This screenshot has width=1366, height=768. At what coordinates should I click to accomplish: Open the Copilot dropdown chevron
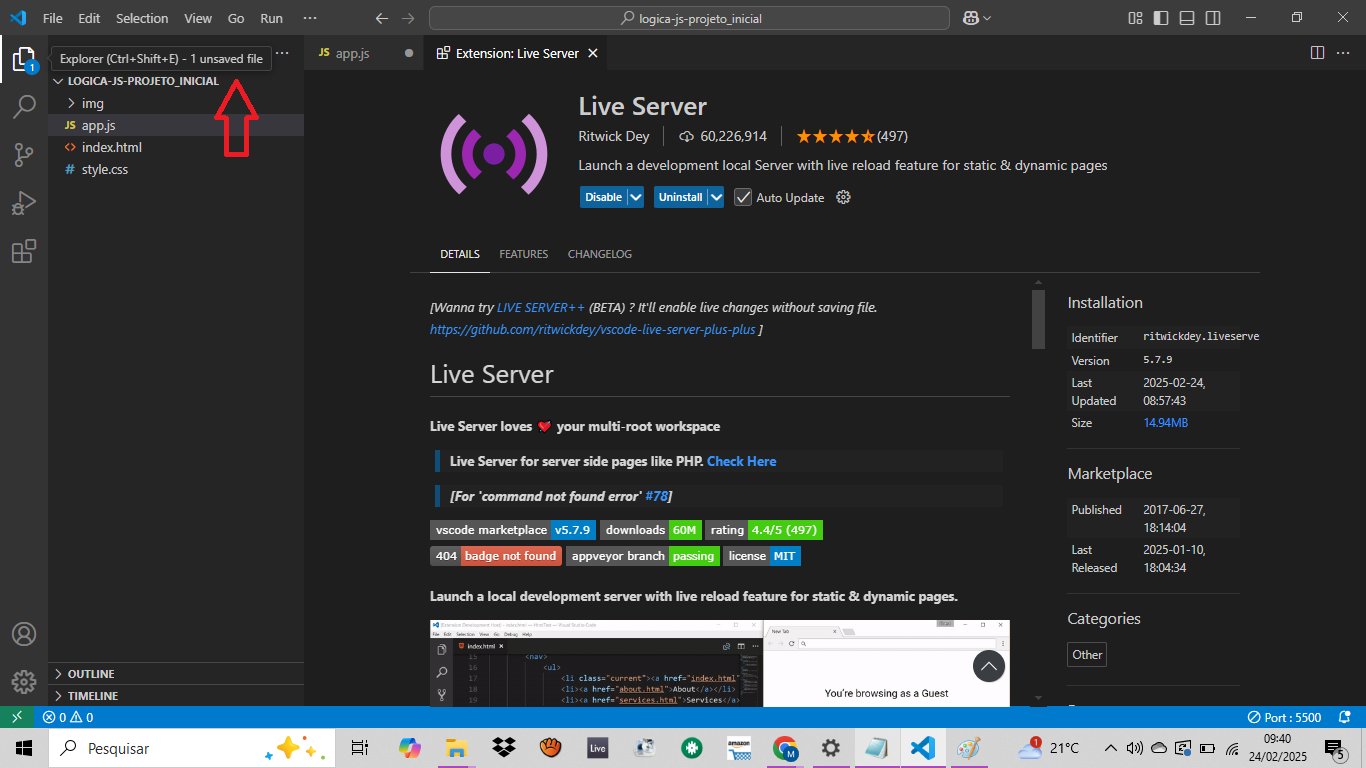[987, 18]
